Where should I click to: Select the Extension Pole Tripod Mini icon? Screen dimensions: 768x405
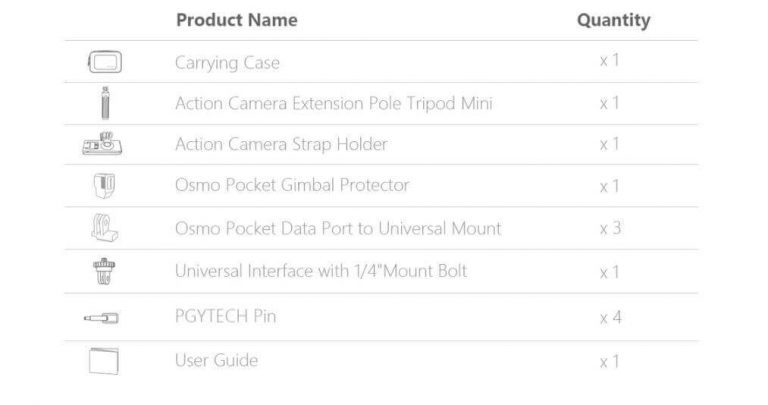(x=105, y=103)
